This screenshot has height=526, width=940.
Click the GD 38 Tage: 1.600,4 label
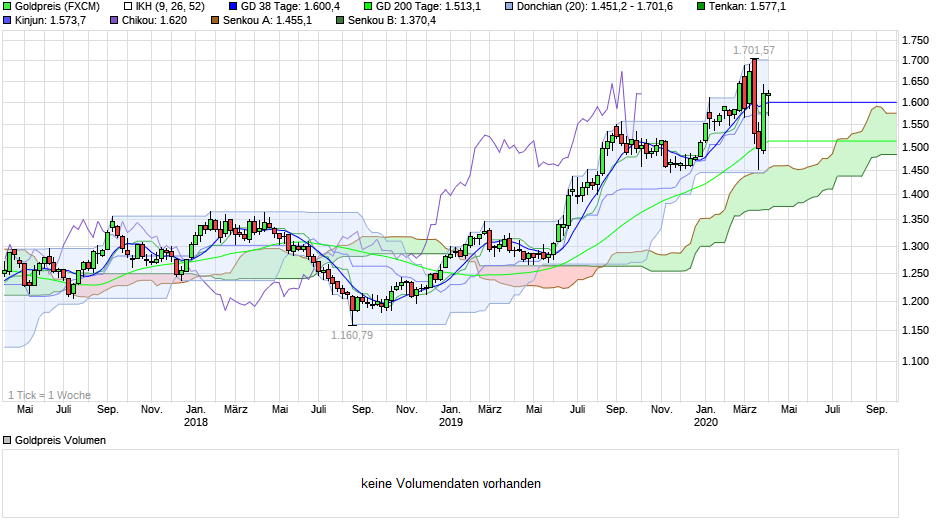290,7
